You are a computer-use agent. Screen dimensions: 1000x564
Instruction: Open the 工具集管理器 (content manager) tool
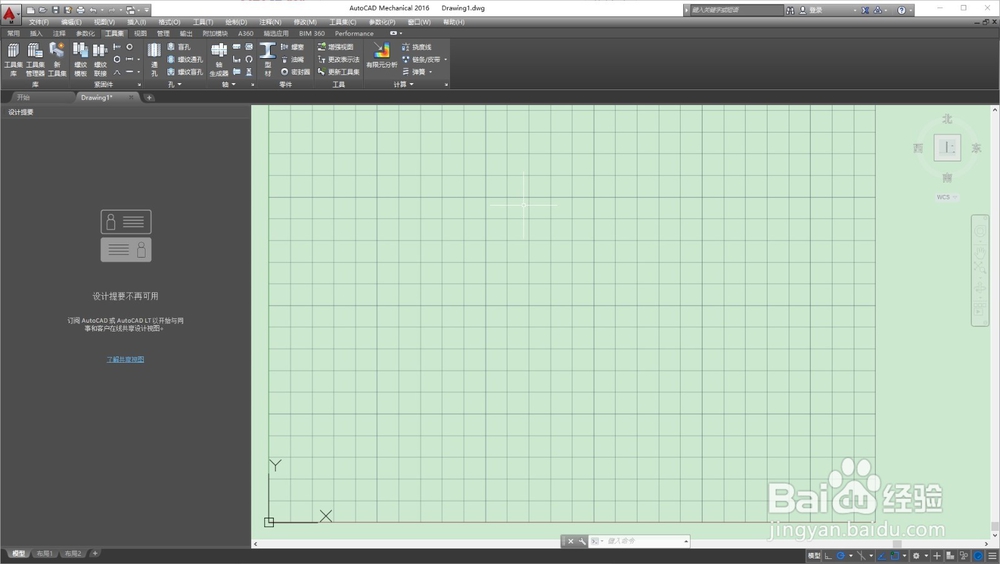(x=35, y=59)
